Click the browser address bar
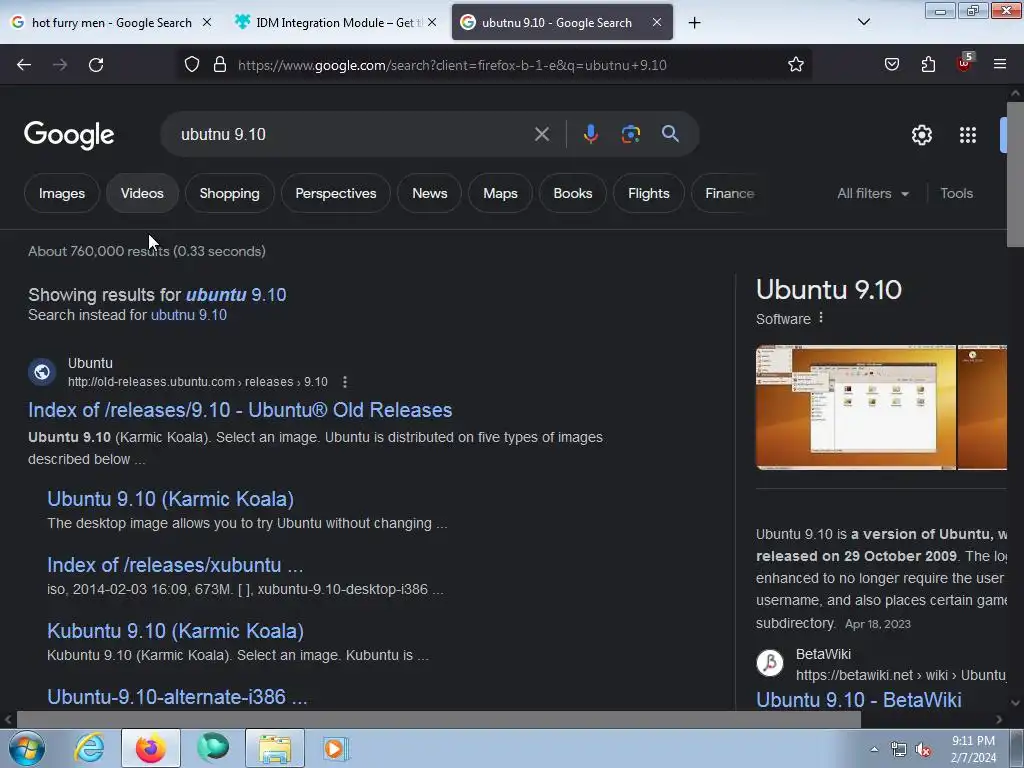The width and height of the screenshot is (1024, 768). pyautogui.click(x=496, y=65)
